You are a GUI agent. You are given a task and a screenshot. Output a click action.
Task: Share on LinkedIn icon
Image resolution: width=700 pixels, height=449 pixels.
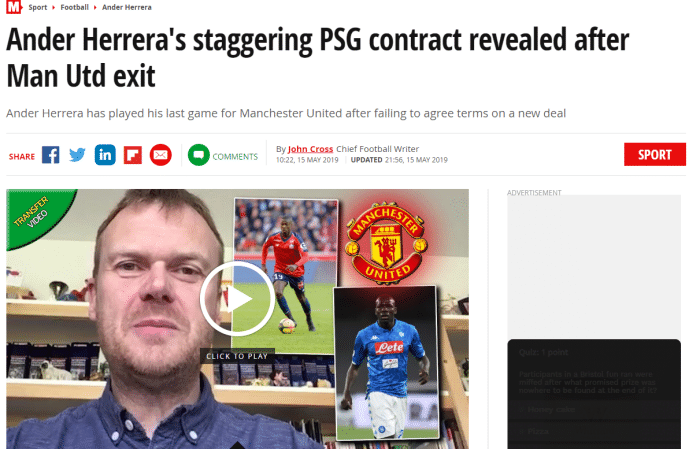[x=105, y=155]
